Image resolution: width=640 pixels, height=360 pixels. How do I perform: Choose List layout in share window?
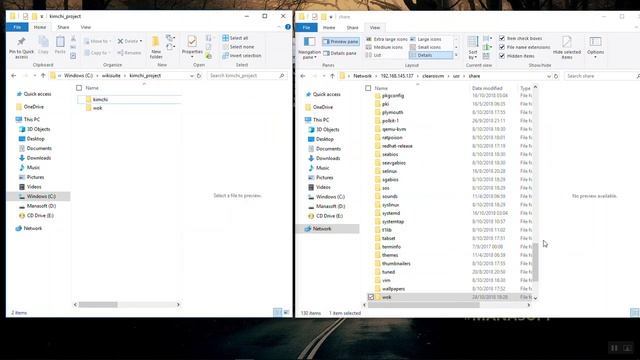click(x=373, y=55)
